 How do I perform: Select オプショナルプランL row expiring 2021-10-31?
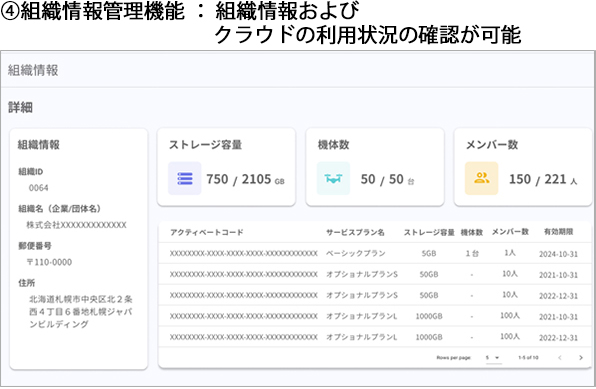[375, 316]
